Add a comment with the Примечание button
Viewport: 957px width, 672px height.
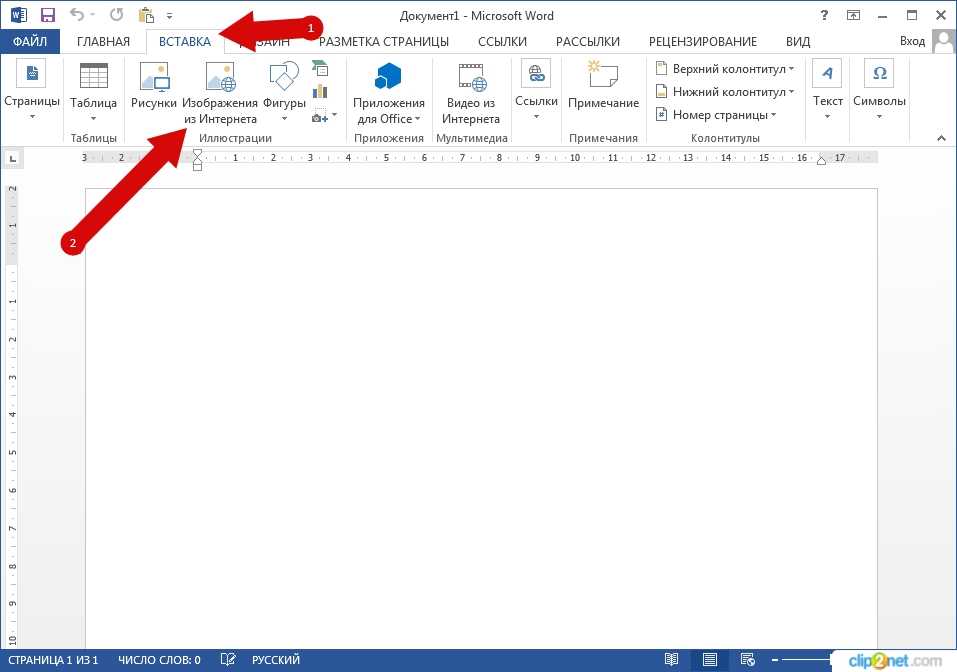603,85
